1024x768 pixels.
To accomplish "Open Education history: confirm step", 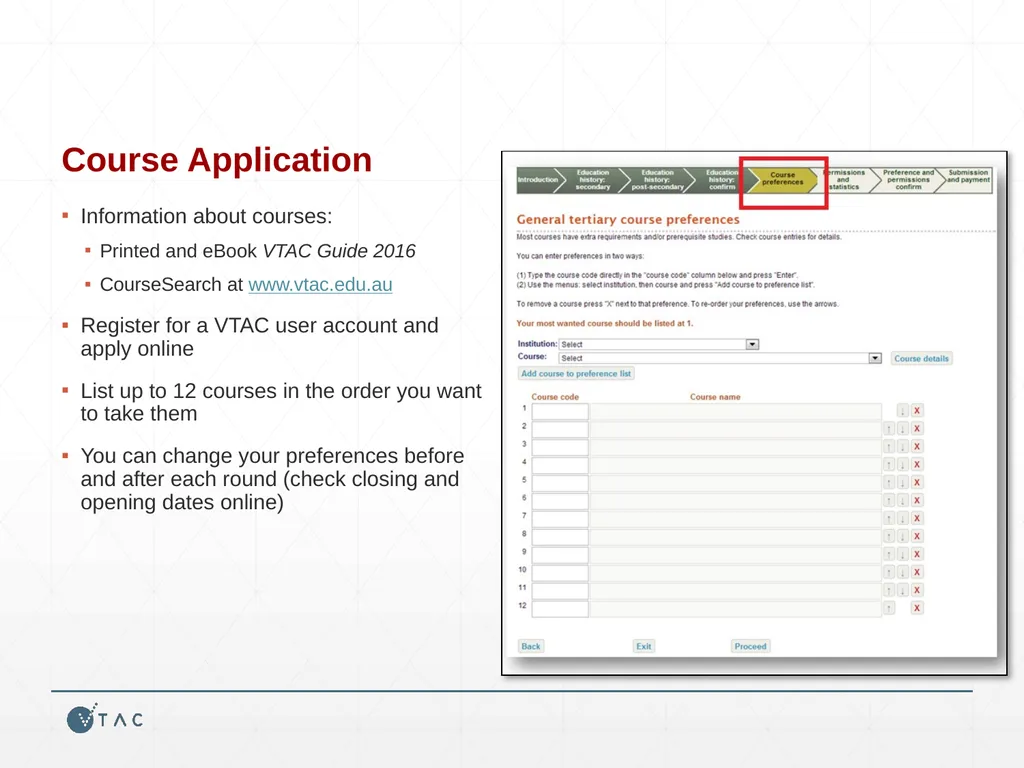I will [722, 180].
